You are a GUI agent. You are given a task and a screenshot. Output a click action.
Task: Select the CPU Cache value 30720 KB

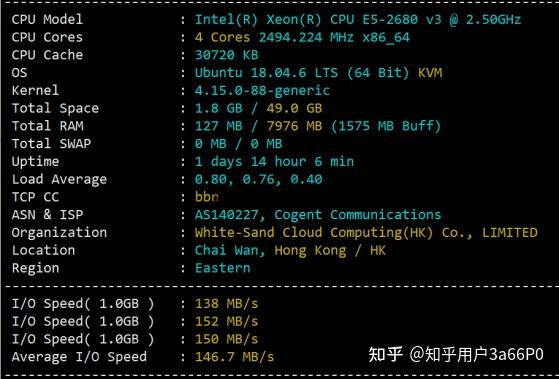[x=226, y=55]
